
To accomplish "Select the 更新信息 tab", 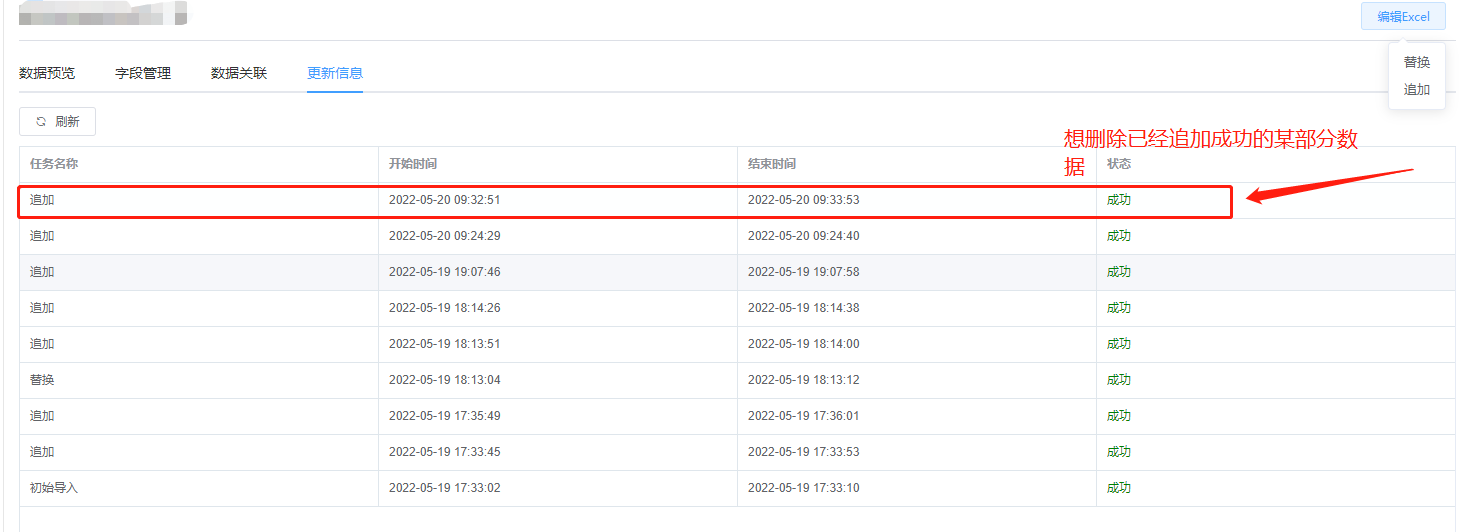I will point(335,73).
